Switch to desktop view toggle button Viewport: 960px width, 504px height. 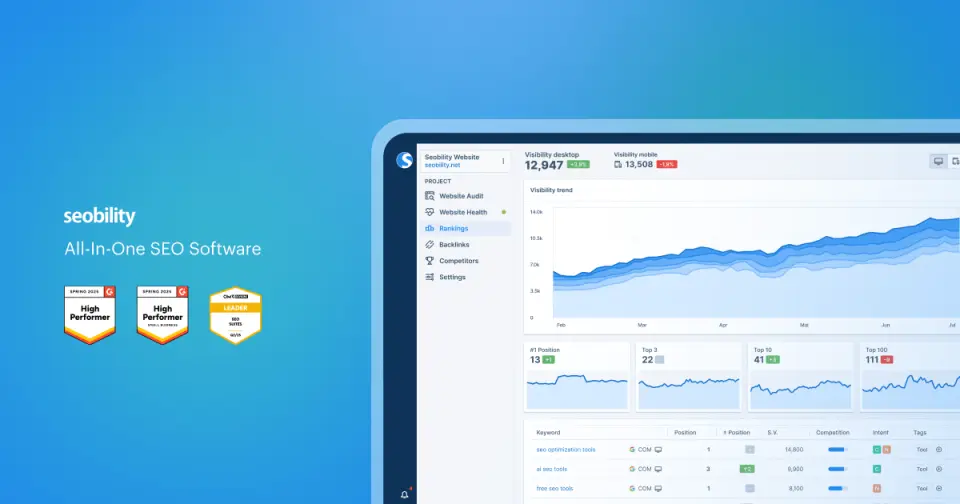pyautogui.click(x=938, y=161)
